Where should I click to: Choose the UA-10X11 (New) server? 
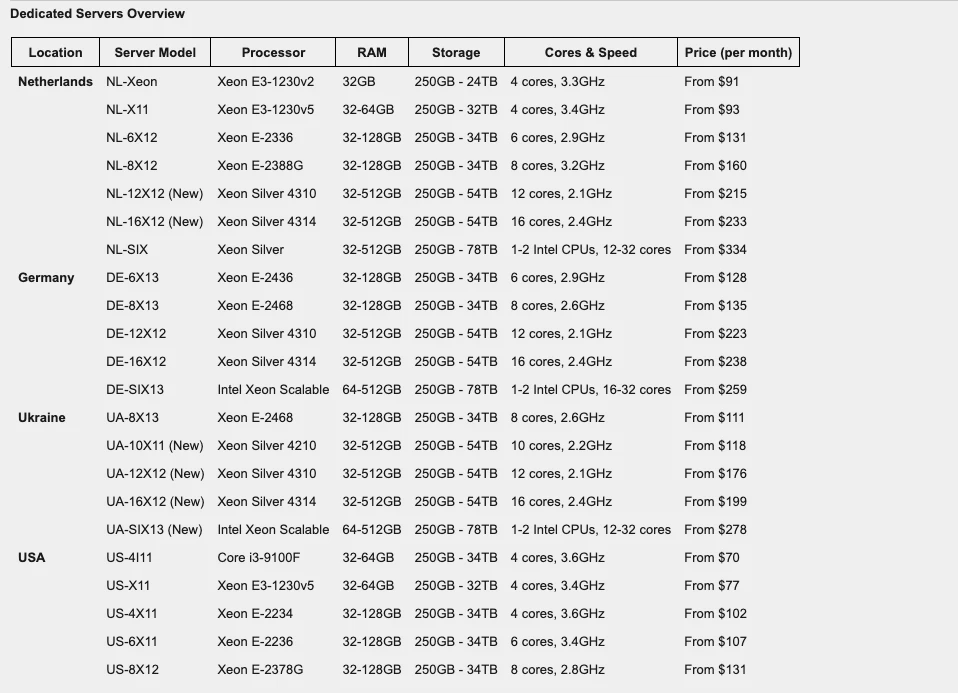coord(154,446)
